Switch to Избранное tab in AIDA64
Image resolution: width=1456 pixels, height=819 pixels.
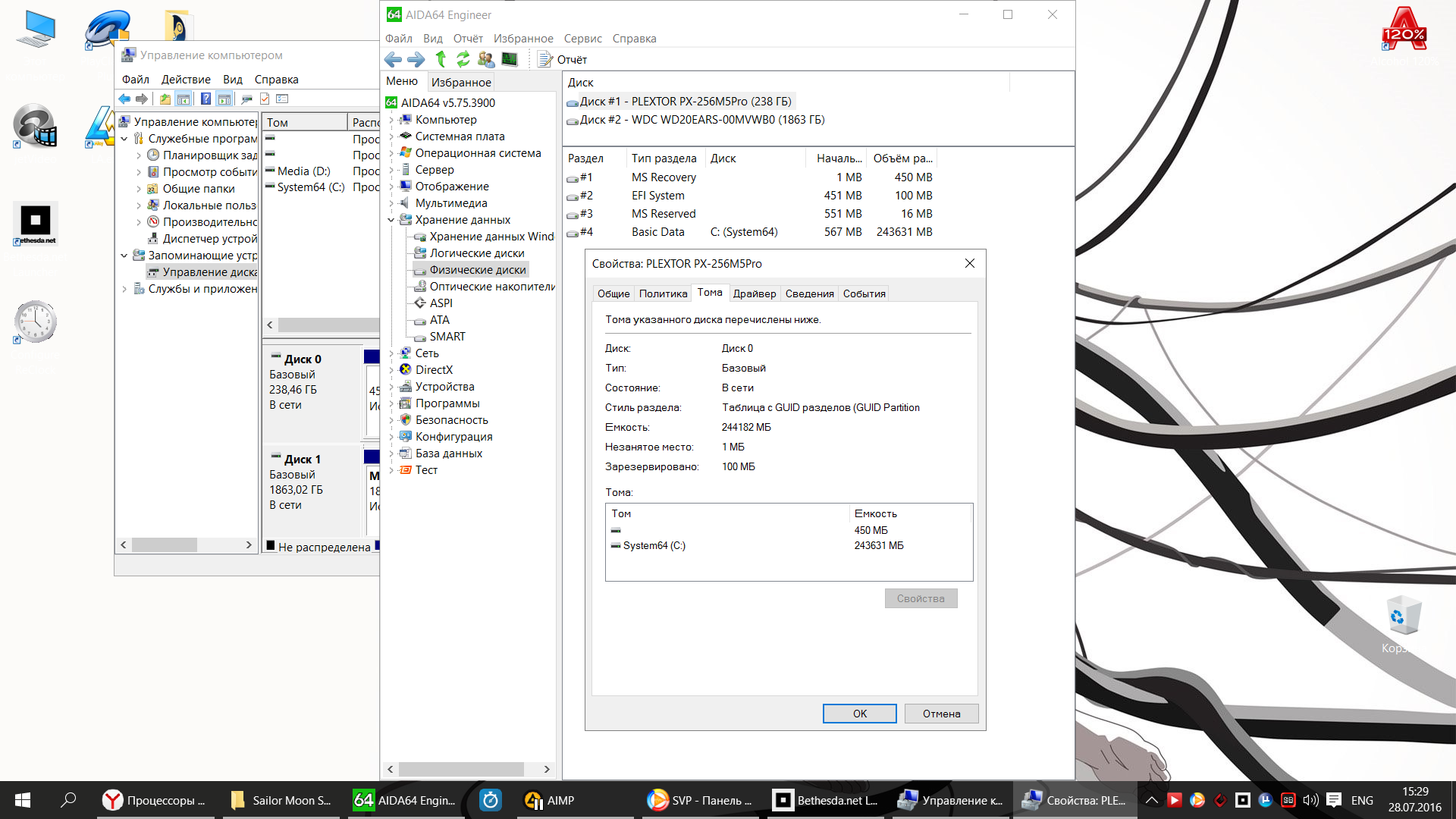point(461,82)
